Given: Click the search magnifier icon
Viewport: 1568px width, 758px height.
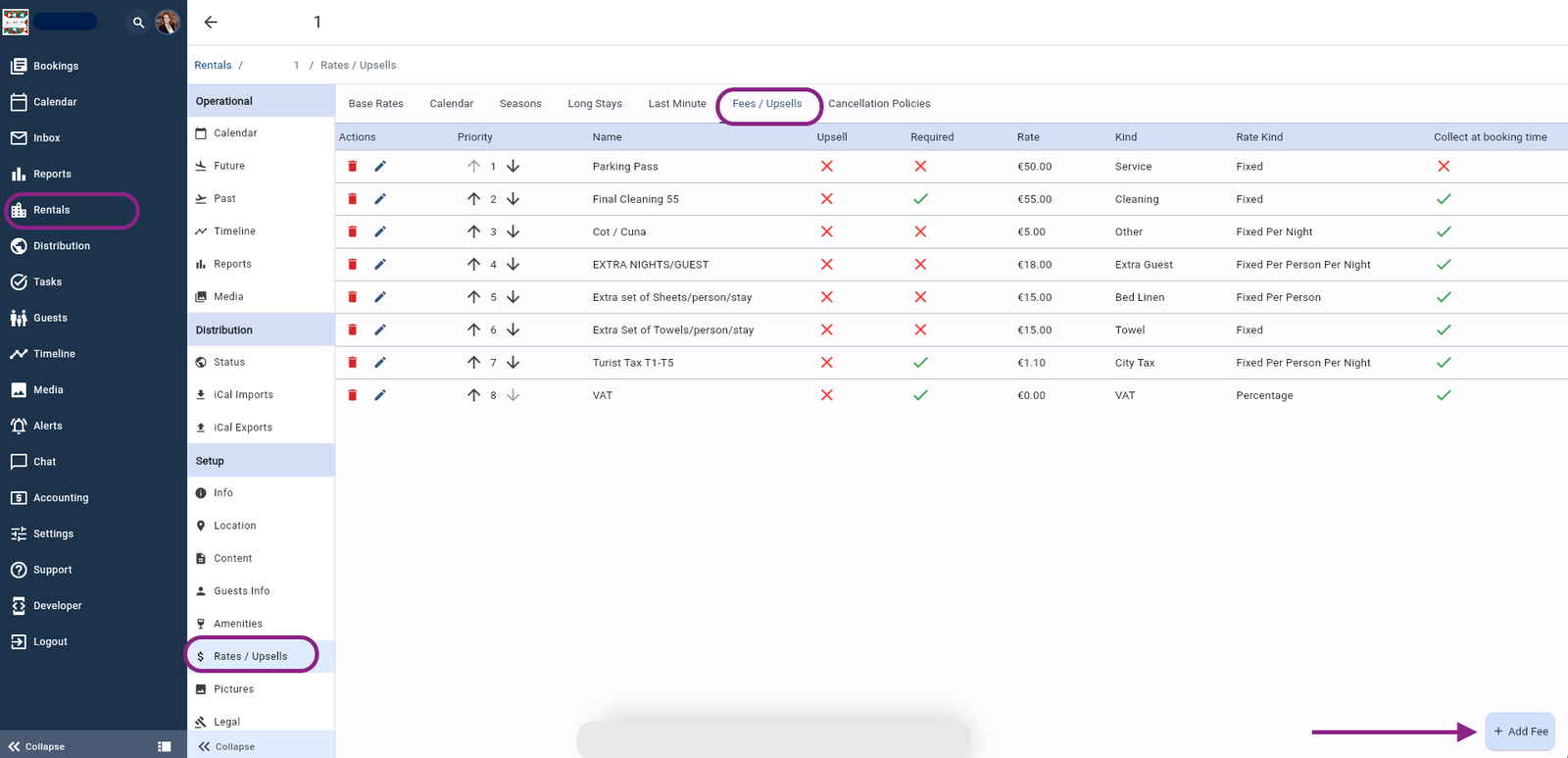Looking at the screenshot, I should (x=138, y=23).
